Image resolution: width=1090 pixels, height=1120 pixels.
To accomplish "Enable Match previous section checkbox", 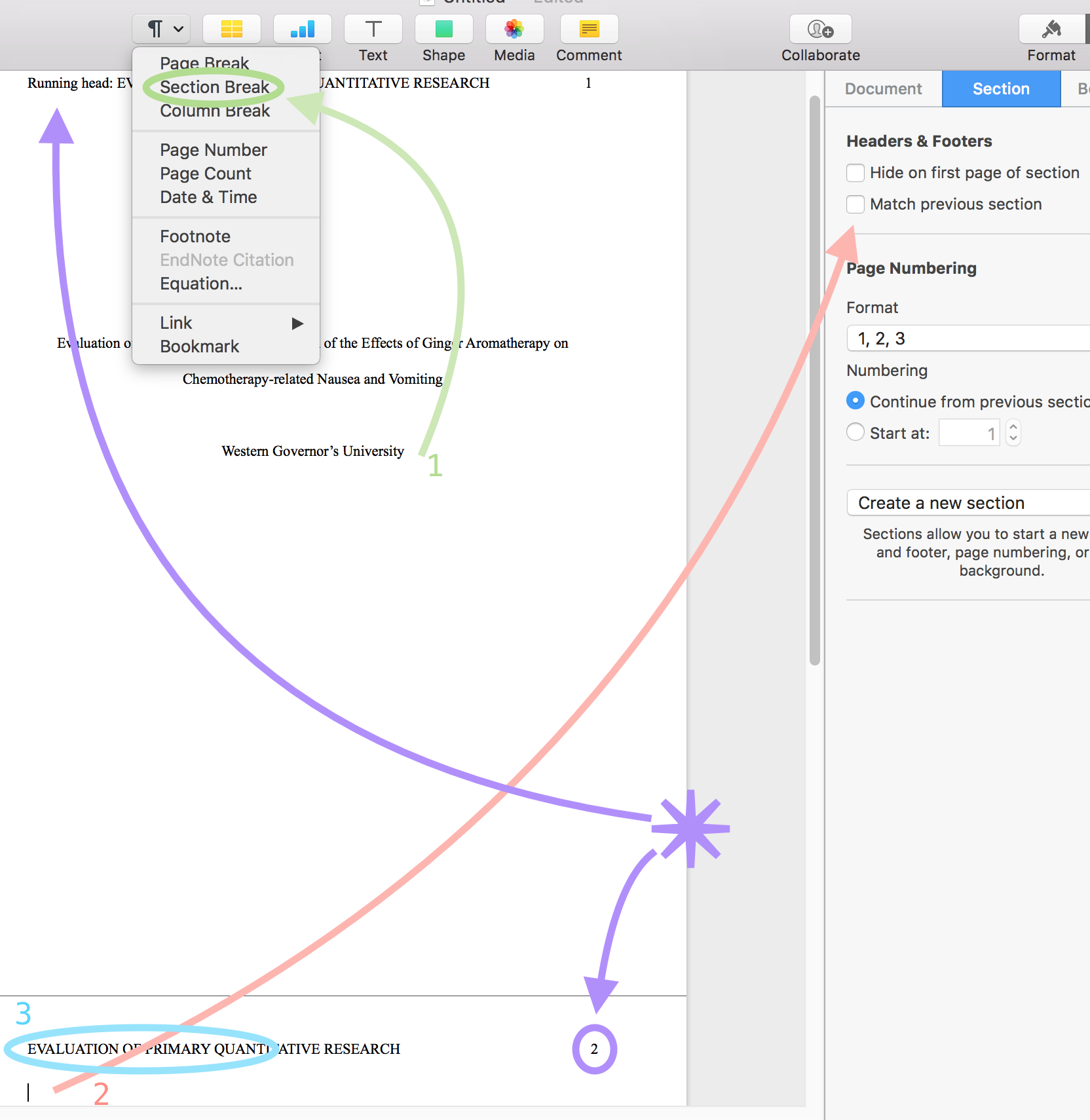I will [855, 204].
